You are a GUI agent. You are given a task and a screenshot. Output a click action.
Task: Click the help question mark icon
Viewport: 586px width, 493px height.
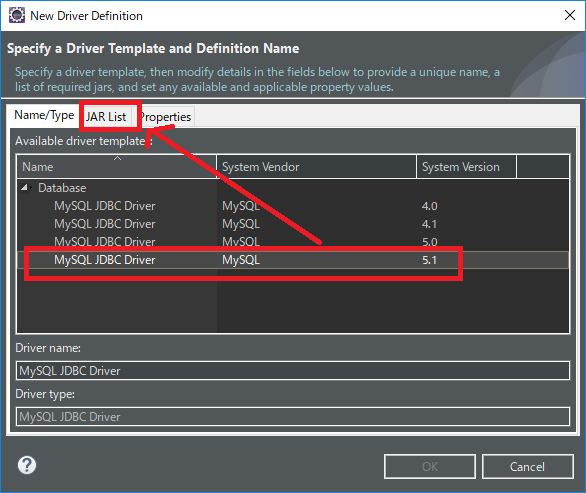(x=27, y=465)
